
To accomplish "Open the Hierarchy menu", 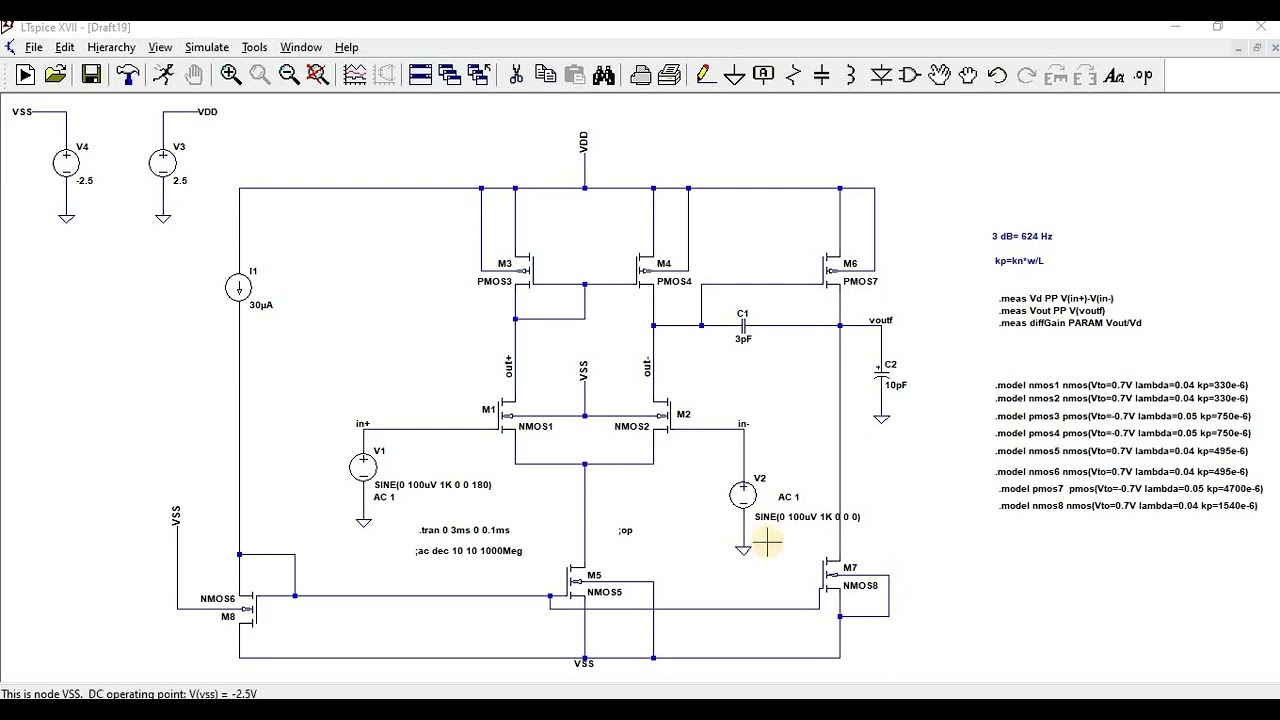I will 111,47.
